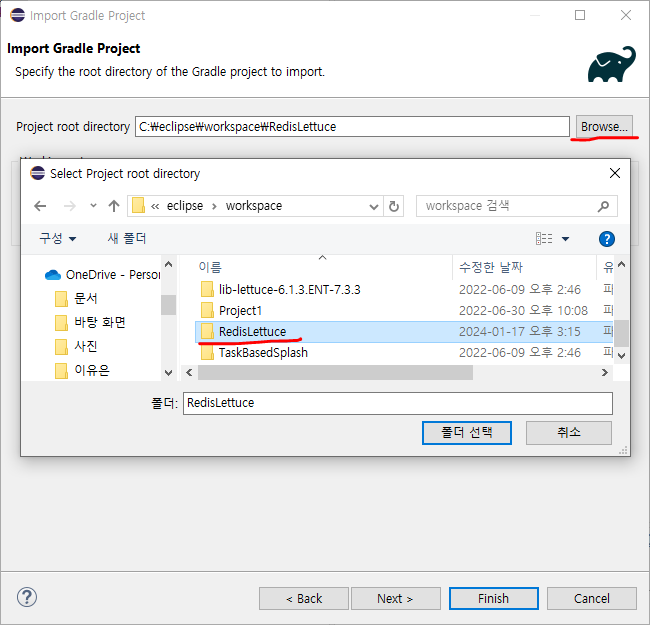Click the 새 폴더 new folder button
This screenshot has width=650, height=625.
[127, 239]
